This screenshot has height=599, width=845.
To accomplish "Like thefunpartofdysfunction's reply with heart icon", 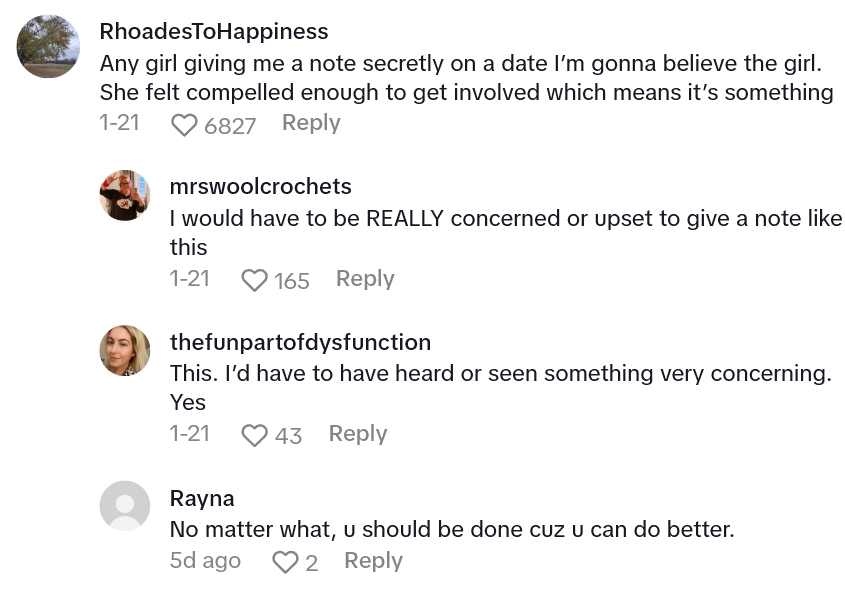I will coord(255,436).
